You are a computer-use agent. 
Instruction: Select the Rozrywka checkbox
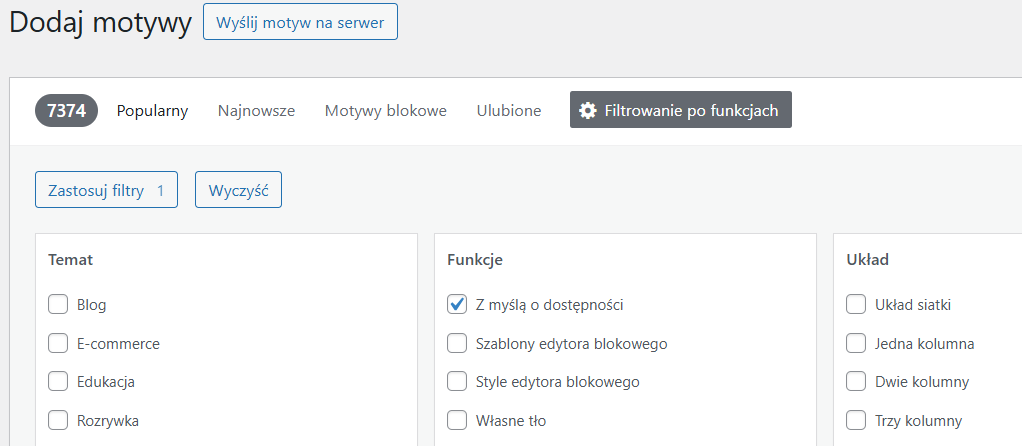tap(58, 421)
